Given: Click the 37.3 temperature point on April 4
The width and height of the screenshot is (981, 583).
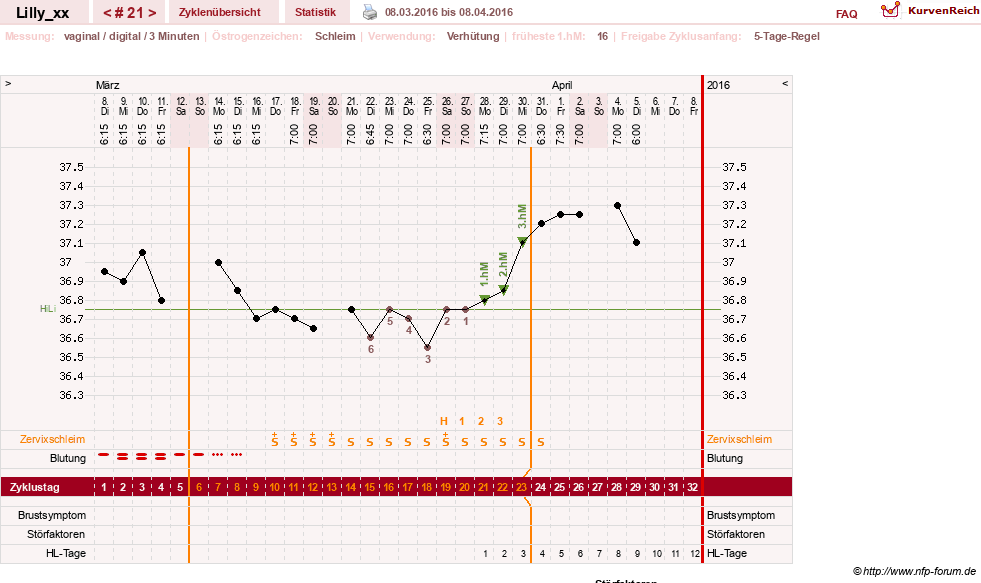Looking at the screenshot, I should coord(618,205).
